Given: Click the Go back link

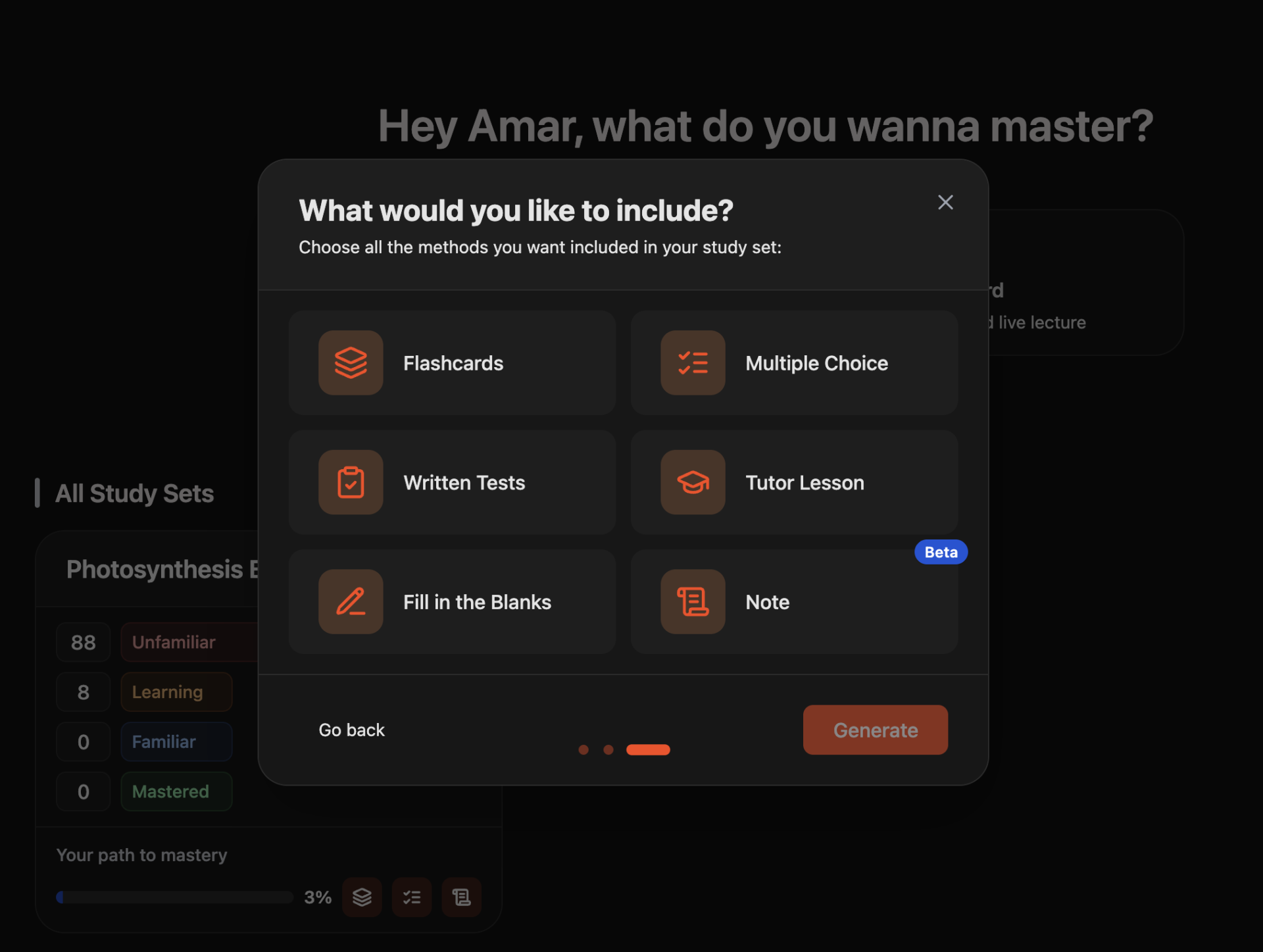Looking at the screenshot, I should (x=351, y=730).
